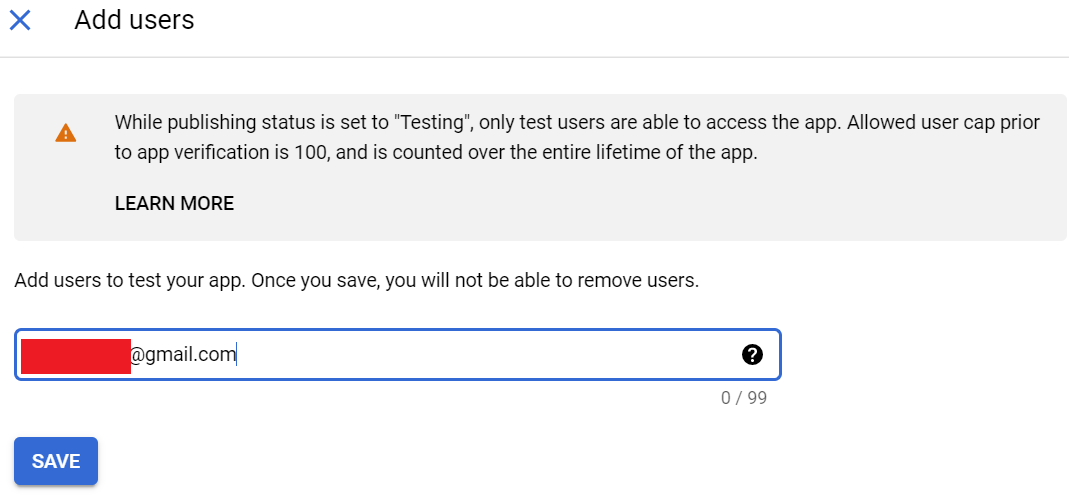This screenshot has width=1069, height=495.
Task: Place cursor in the @gmail.com text
Action: tap(184, 355)
